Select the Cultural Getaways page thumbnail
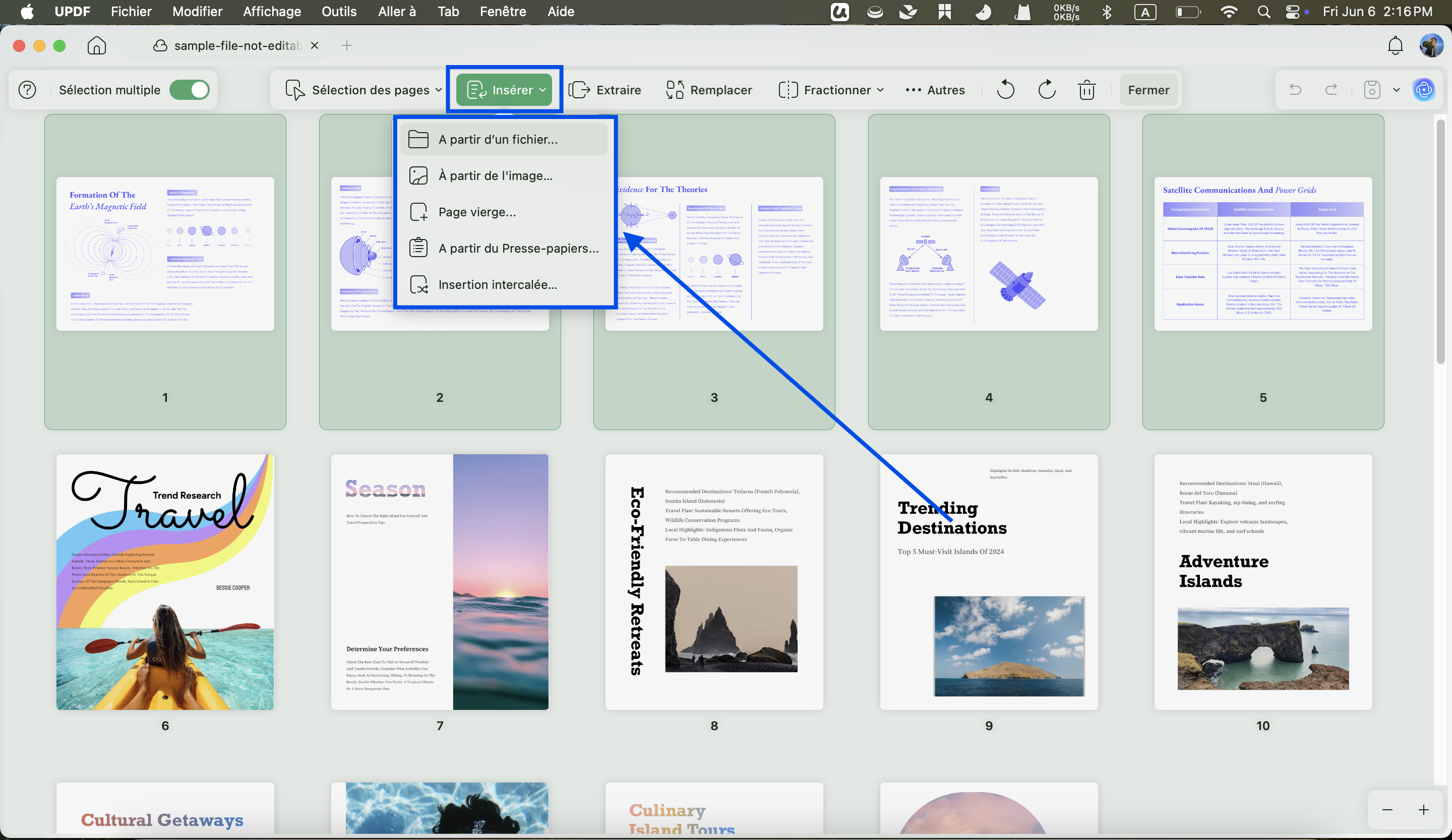 (x=165, y=808)
